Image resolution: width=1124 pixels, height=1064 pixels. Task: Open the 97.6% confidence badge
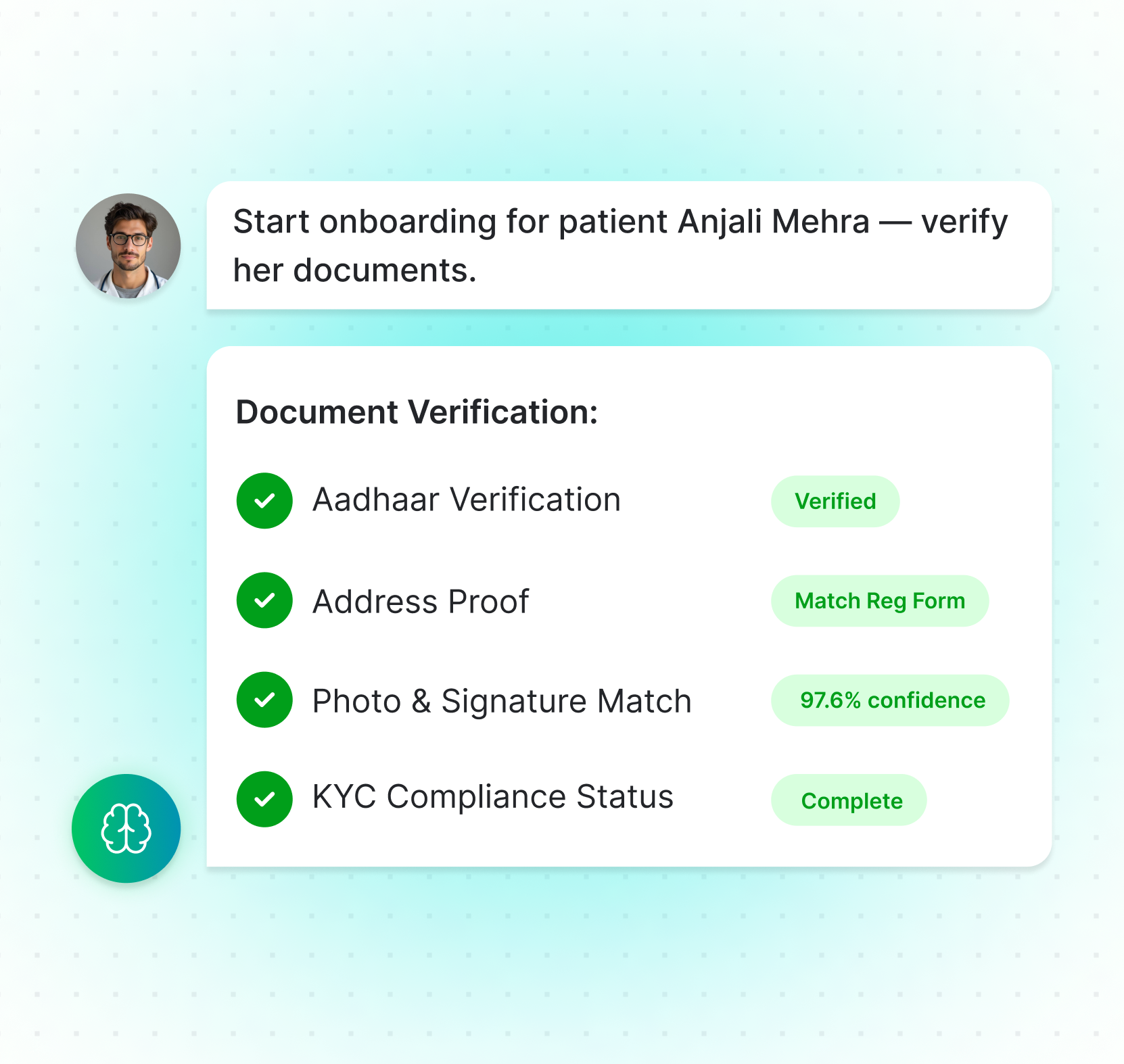click(x=890, y=700)
